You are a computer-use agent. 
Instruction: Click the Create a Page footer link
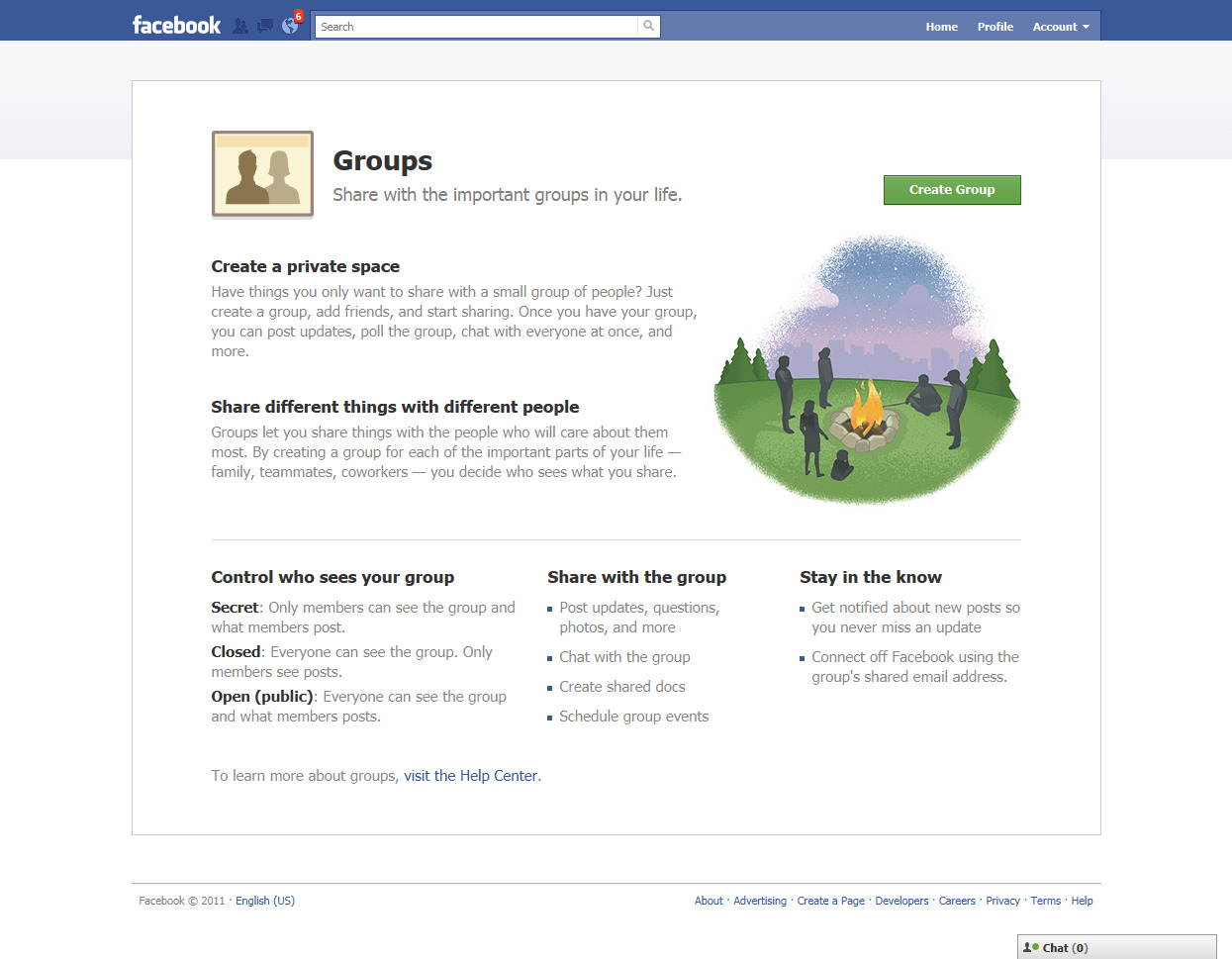[x=831, y=901]
